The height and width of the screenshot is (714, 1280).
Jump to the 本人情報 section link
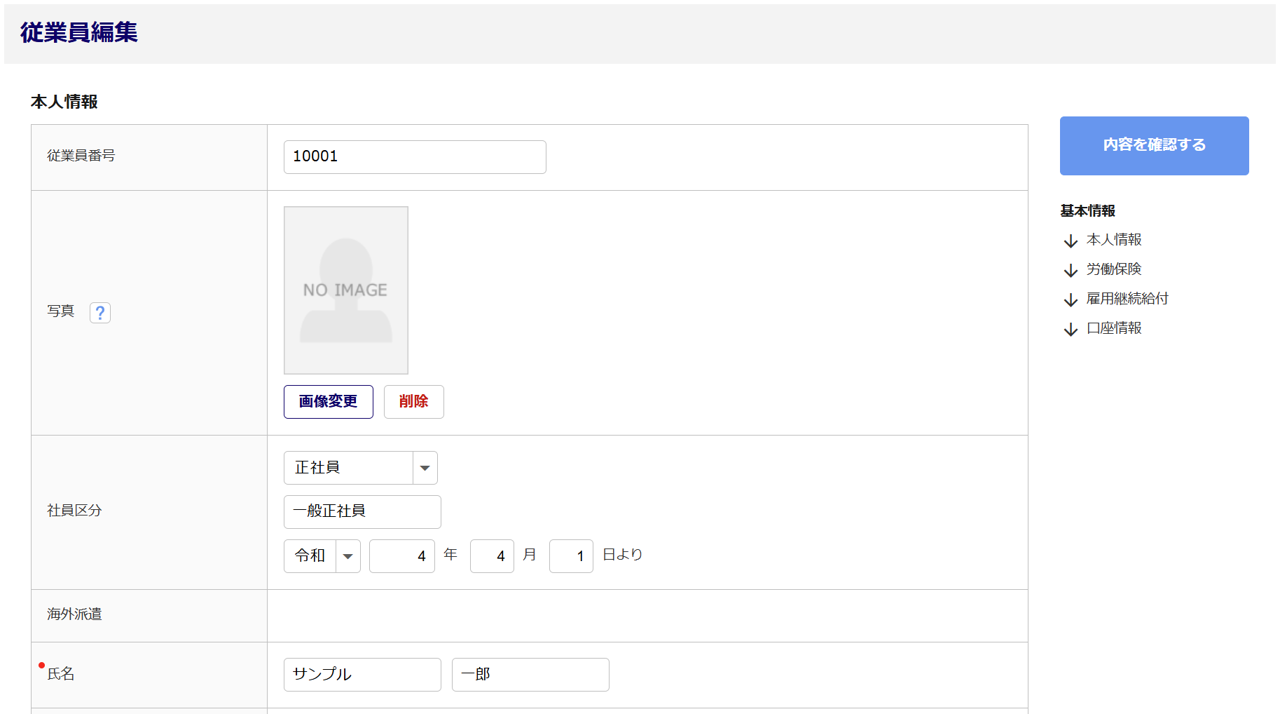(x=1114, y=240)
